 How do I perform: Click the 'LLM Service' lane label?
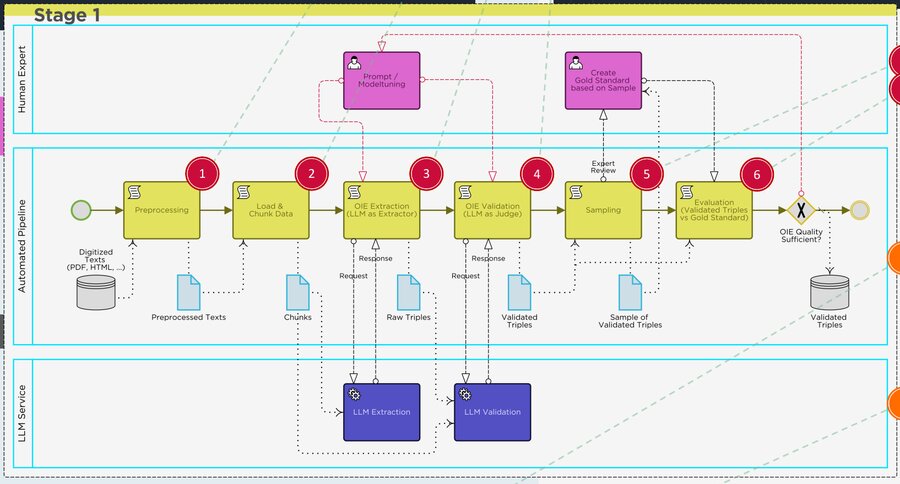coord(22,413)
